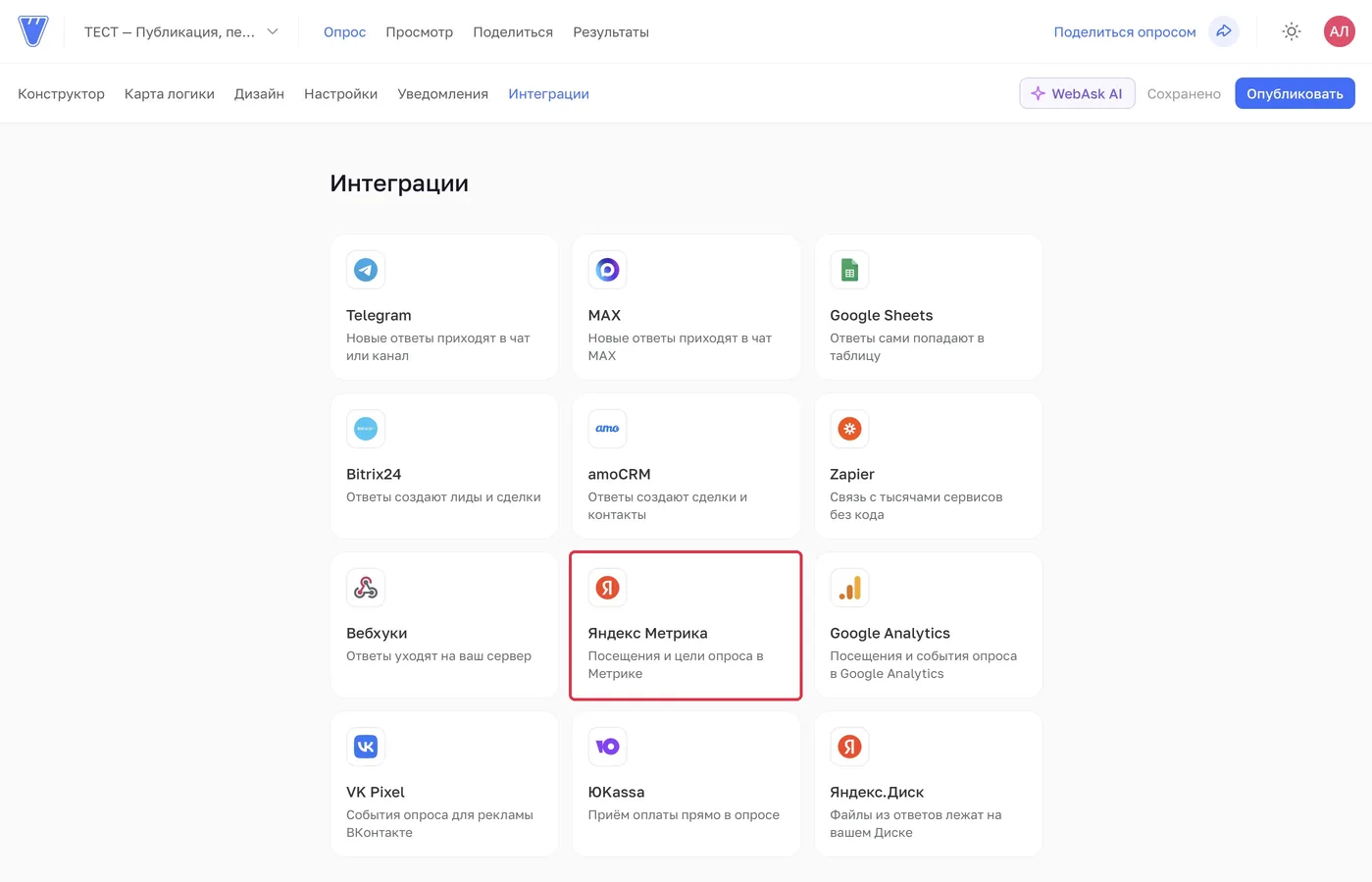The height and width of the screenshot is (882, 1372).
Task: Open the Zapier icon
Action: coord(849,429)
